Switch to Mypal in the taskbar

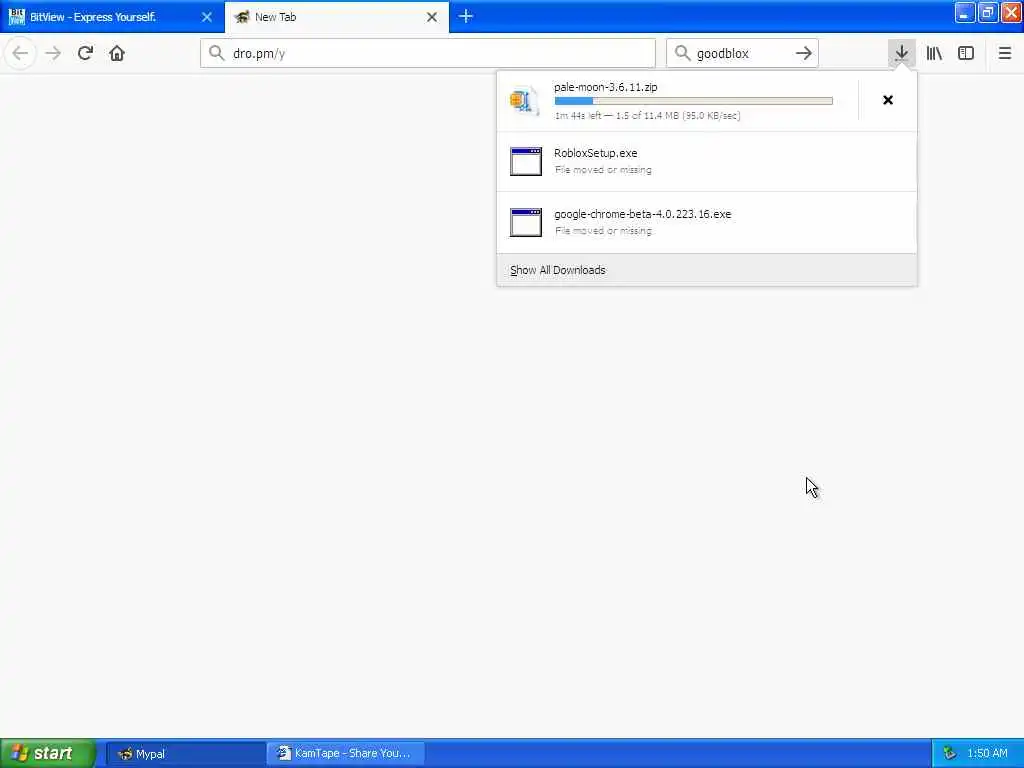pyautogui.click(x=185, y=753)
